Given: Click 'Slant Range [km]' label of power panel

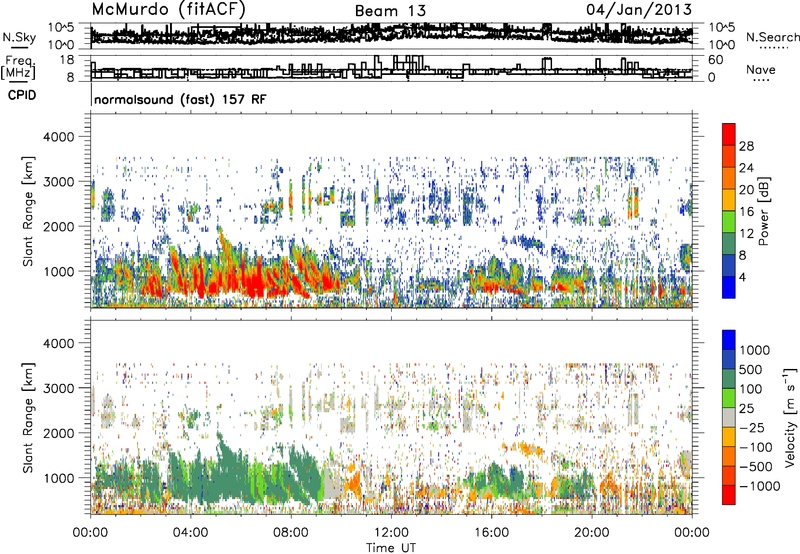Looking at the screenshot, I should tap(28, 211).
